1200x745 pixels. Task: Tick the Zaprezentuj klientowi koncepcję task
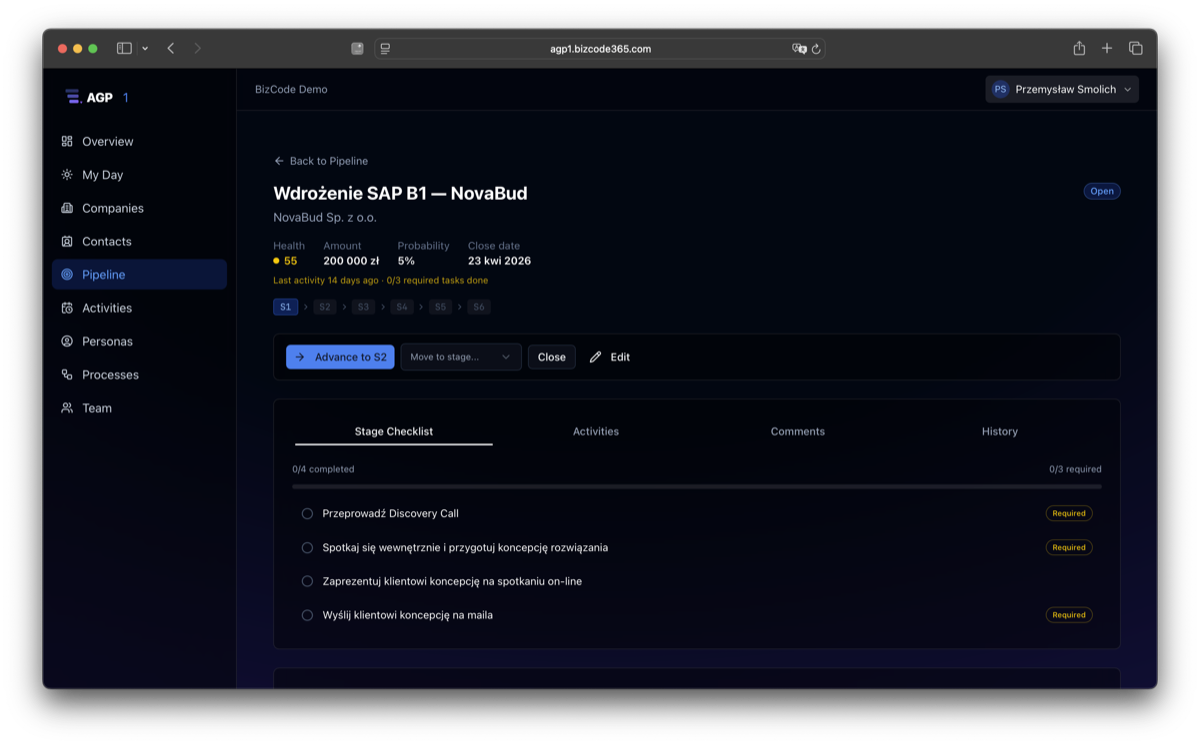307,581
